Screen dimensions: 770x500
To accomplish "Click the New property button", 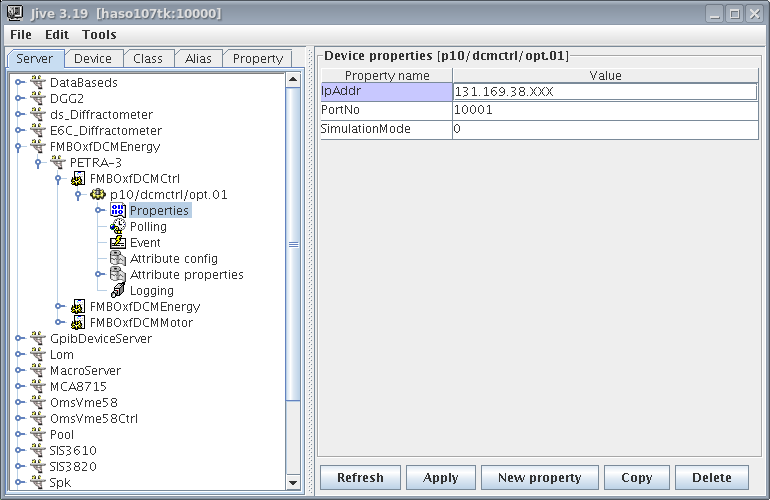I will click(x=540, y=477).
